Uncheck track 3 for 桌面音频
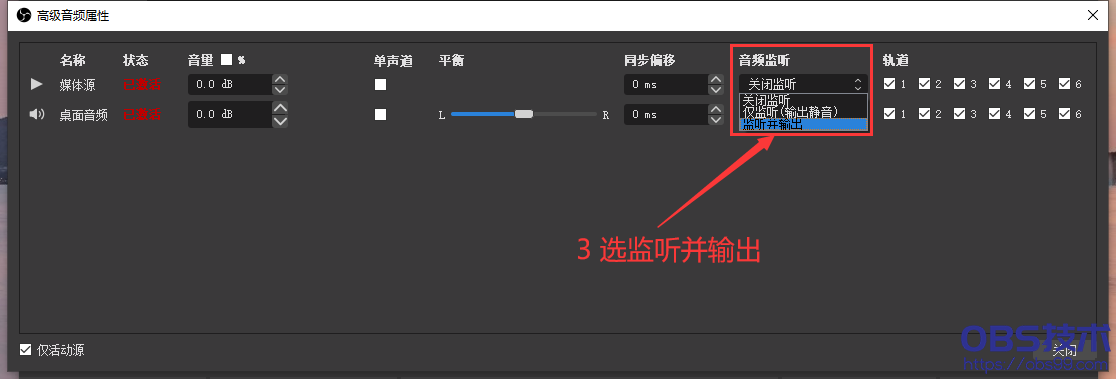This screenshot has width=1116, height=379. point(959,114)
